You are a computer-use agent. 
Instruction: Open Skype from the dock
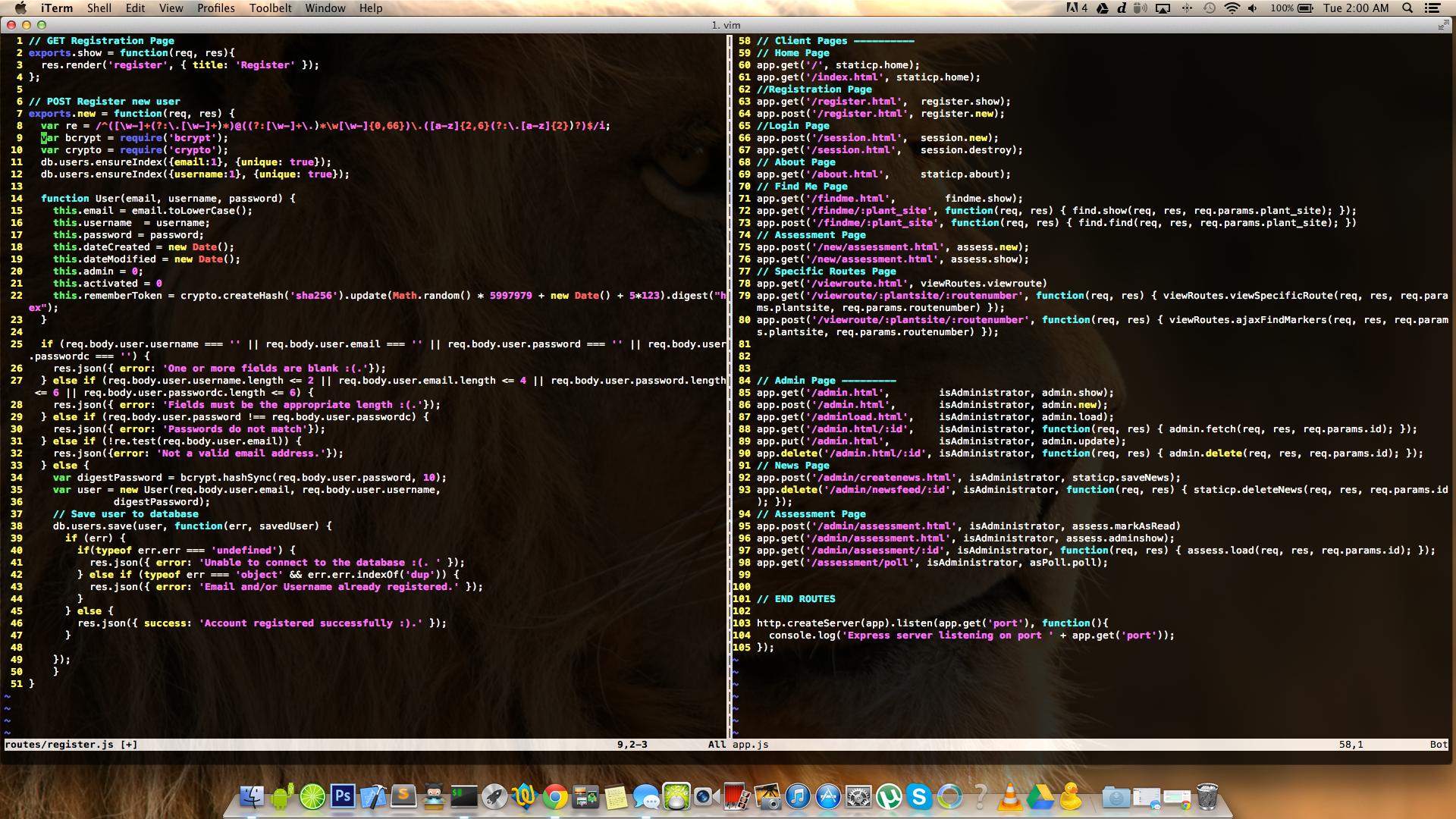[919, 796]
